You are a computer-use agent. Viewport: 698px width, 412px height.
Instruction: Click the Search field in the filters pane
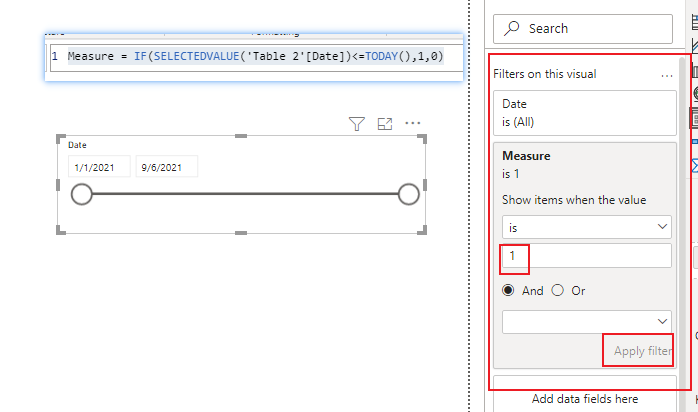(x=583, y=28)
